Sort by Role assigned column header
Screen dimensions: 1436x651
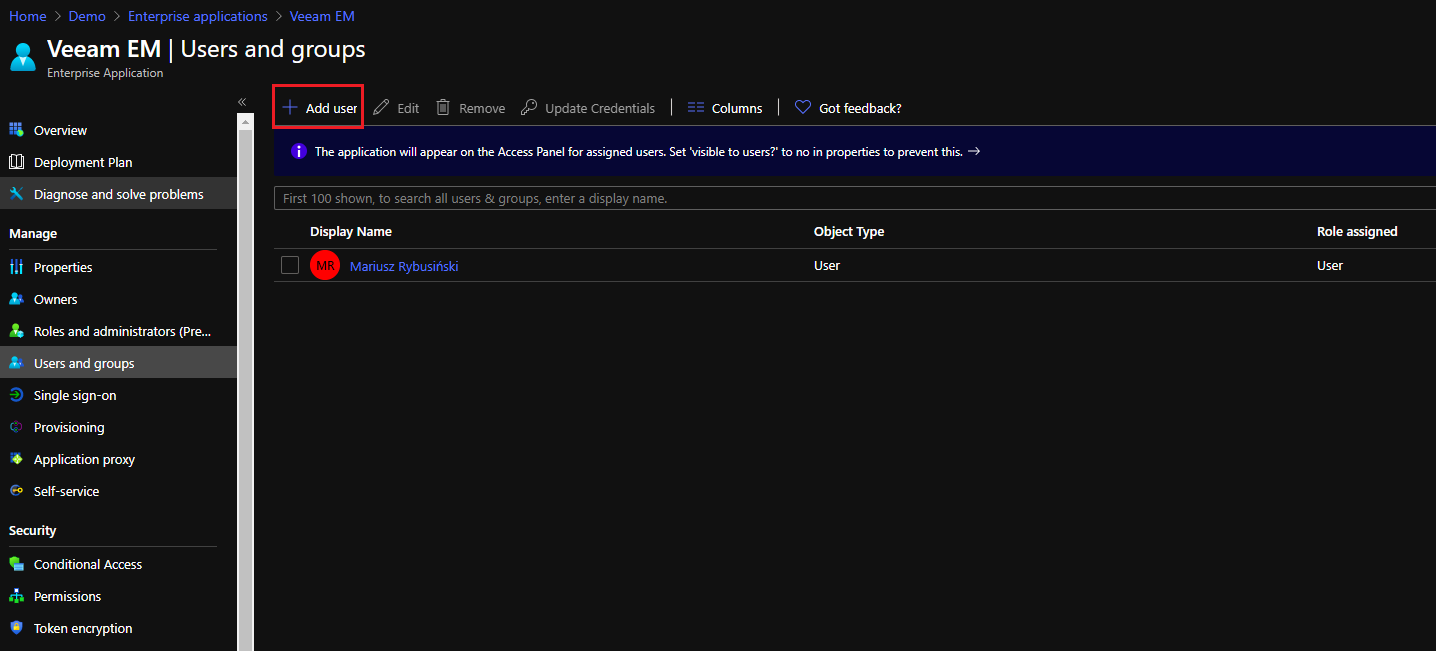(1357, 231)
